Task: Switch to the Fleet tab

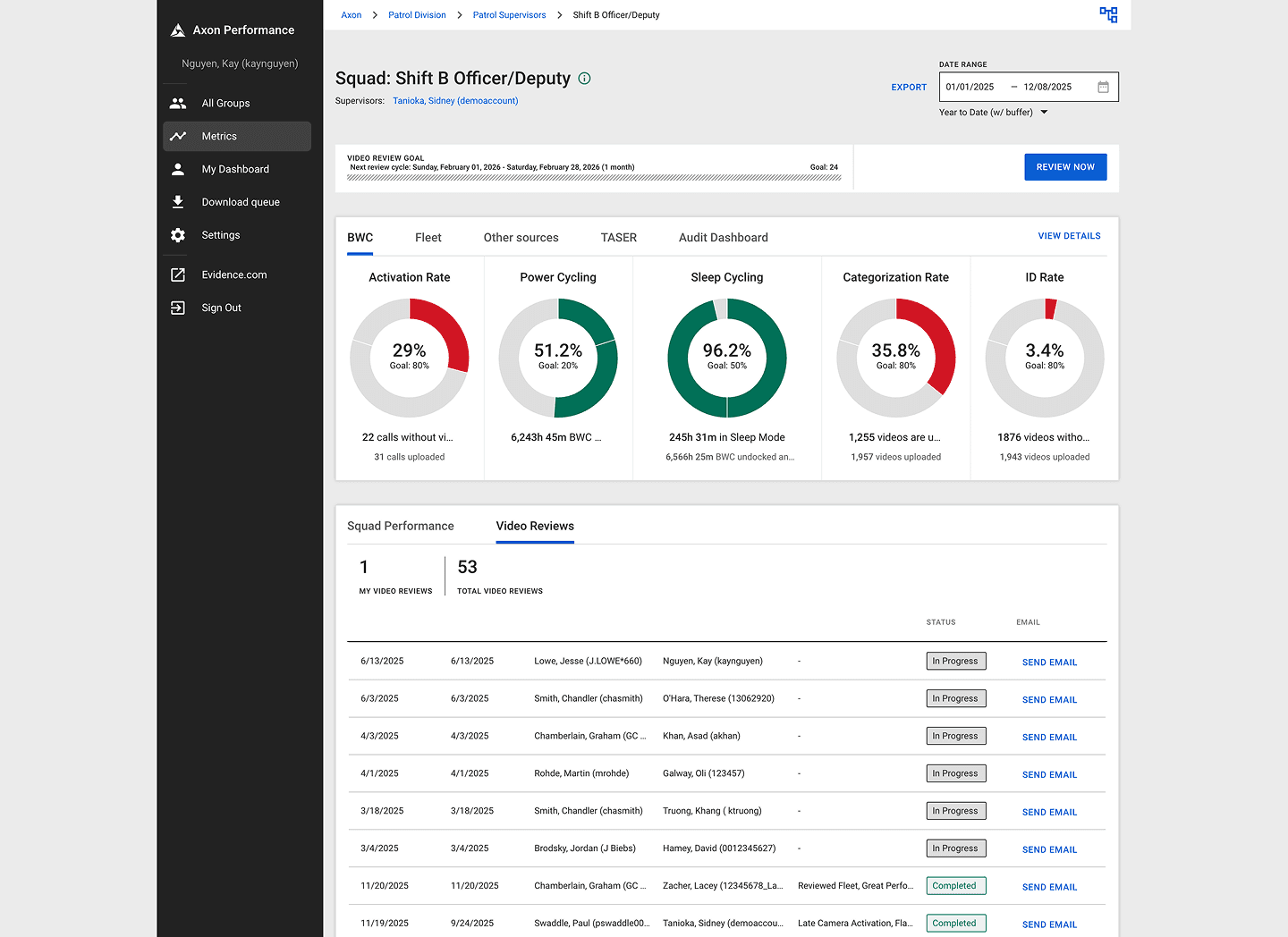Action: [x=428, y=237]
